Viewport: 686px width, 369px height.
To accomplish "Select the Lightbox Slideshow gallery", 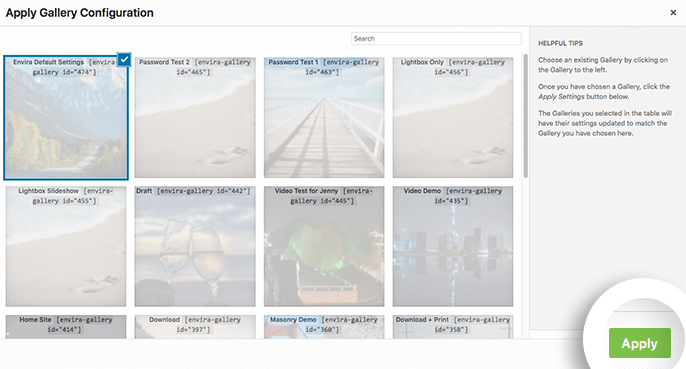I will [x=66, y=246].
